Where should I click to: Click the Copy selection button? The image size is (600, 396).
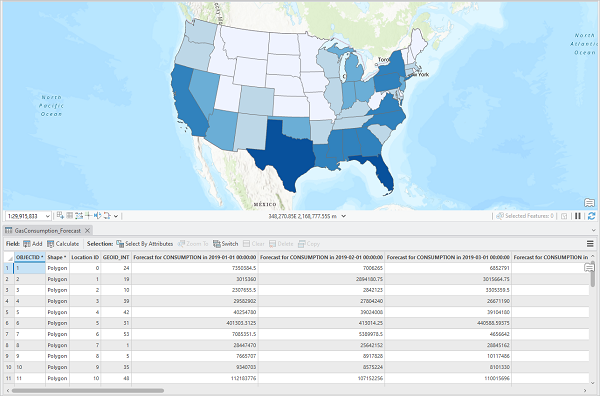point(309,244)
